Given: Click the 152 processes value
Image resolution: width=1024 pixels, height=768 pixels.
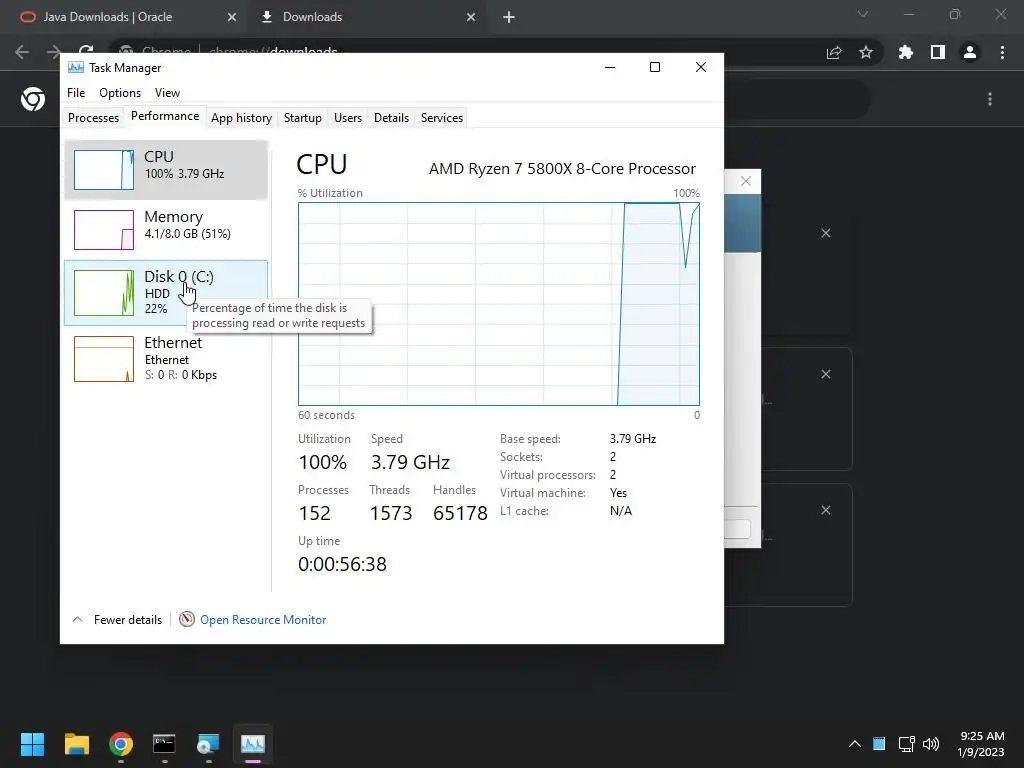Looking at the screenshot, I should click(315, 513).
